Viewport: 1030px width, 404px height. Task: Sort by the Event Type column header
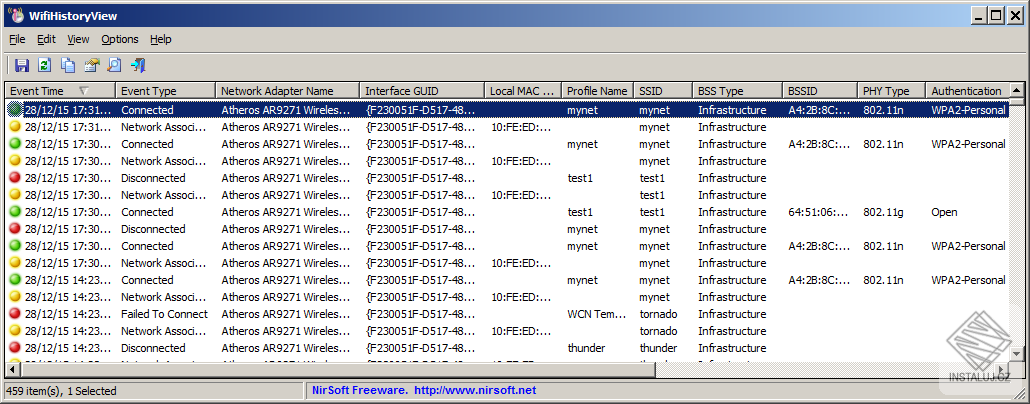pos(166,91)
